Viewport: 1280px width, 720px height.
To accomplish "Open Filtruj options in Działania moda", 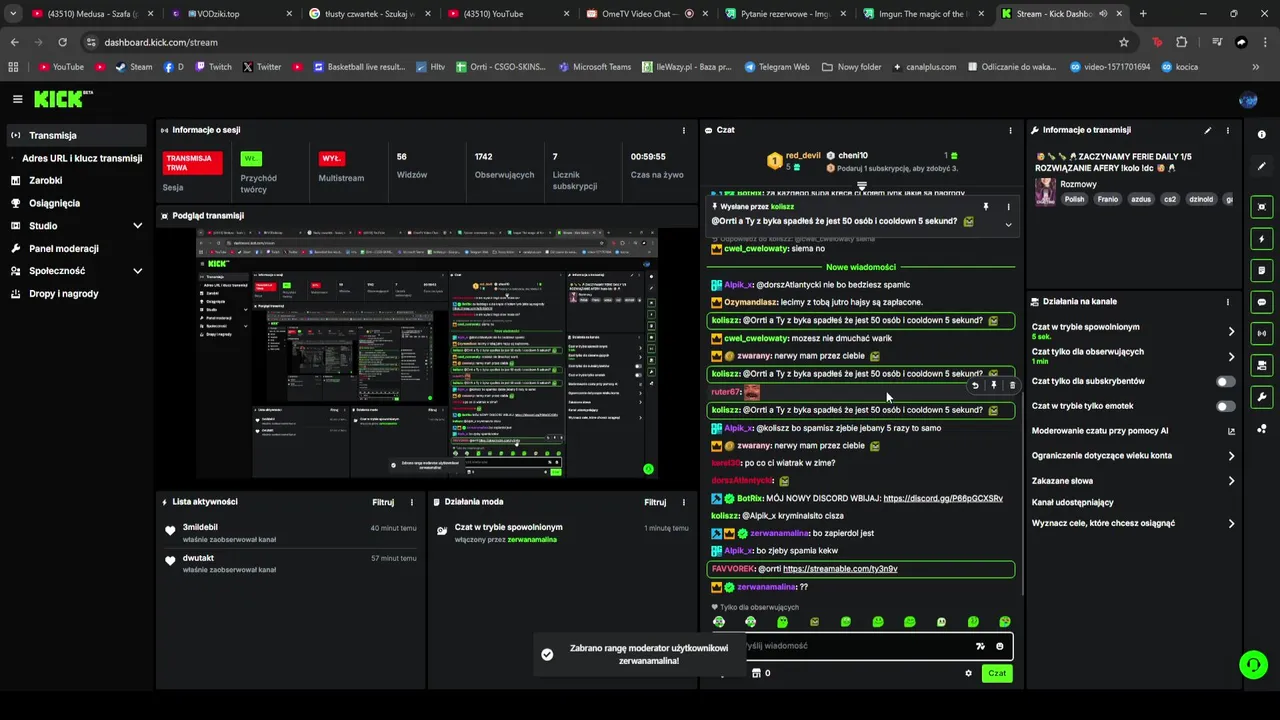I will pos(655,502).
